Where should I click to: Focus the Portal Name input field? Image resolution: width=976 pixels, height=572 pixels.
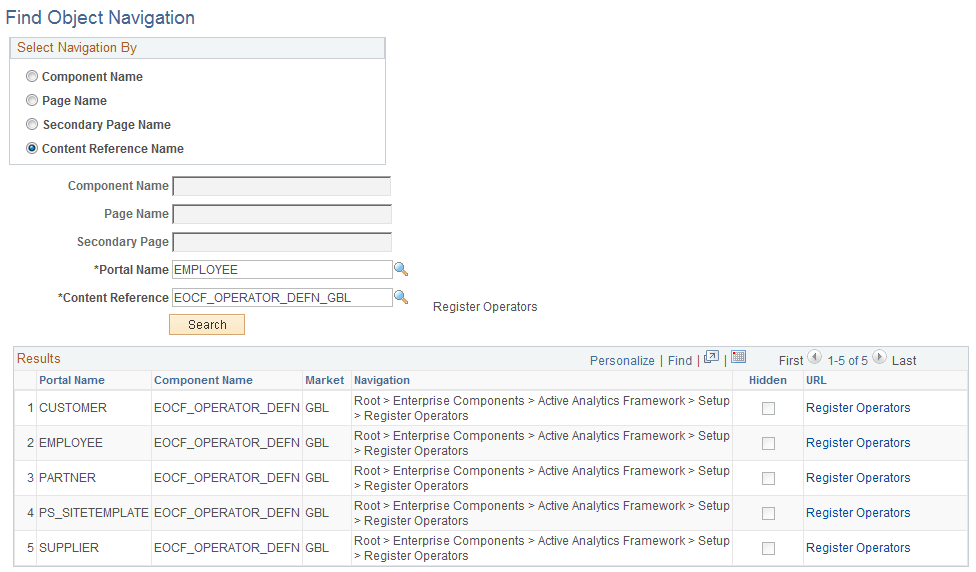click(x=282, y=270)
